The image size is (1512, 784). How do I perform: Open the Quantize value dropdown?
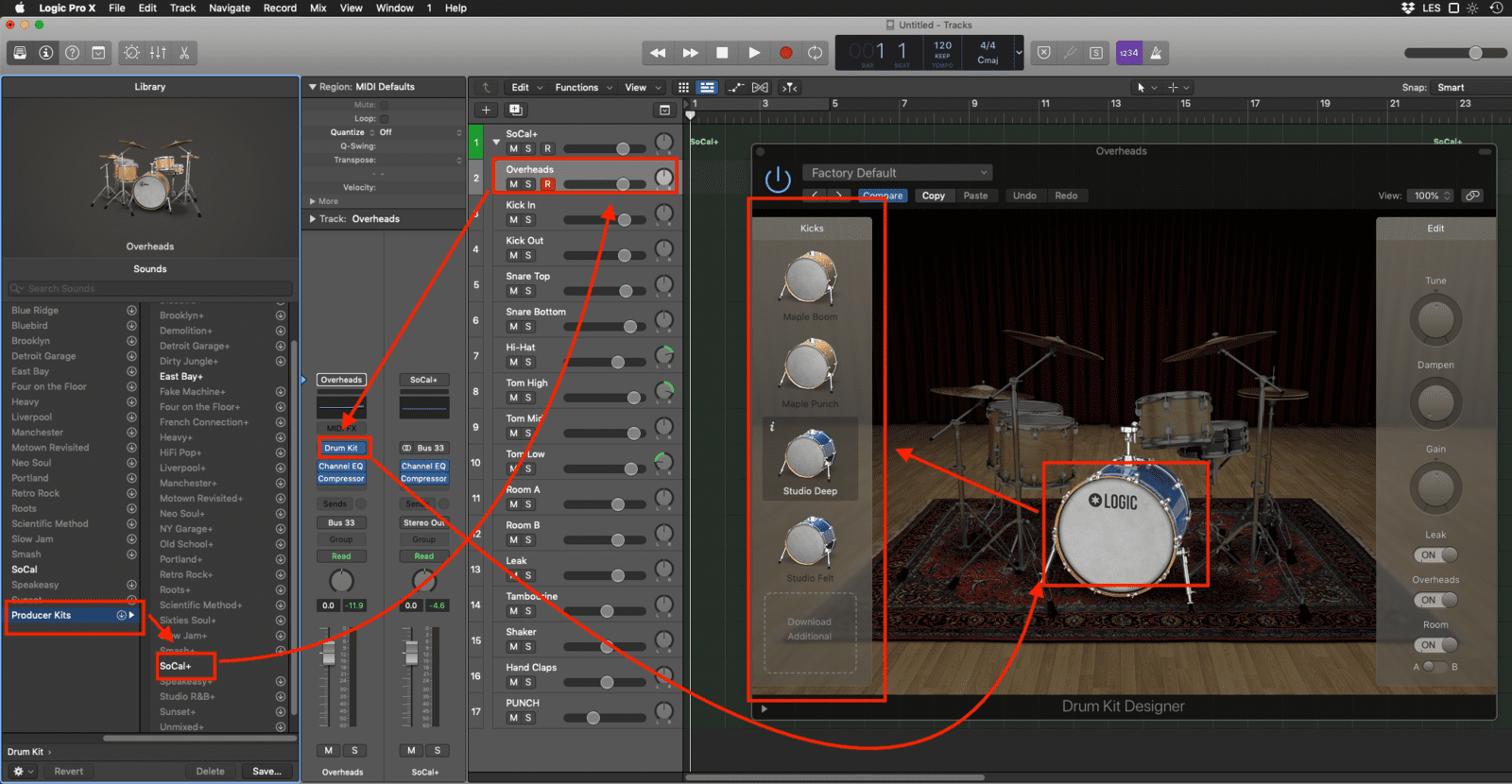point(420,132)
